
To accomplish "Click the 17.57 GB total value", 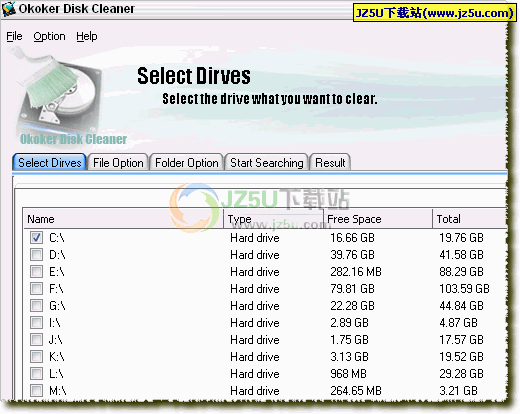I will (x=461, y=340).
